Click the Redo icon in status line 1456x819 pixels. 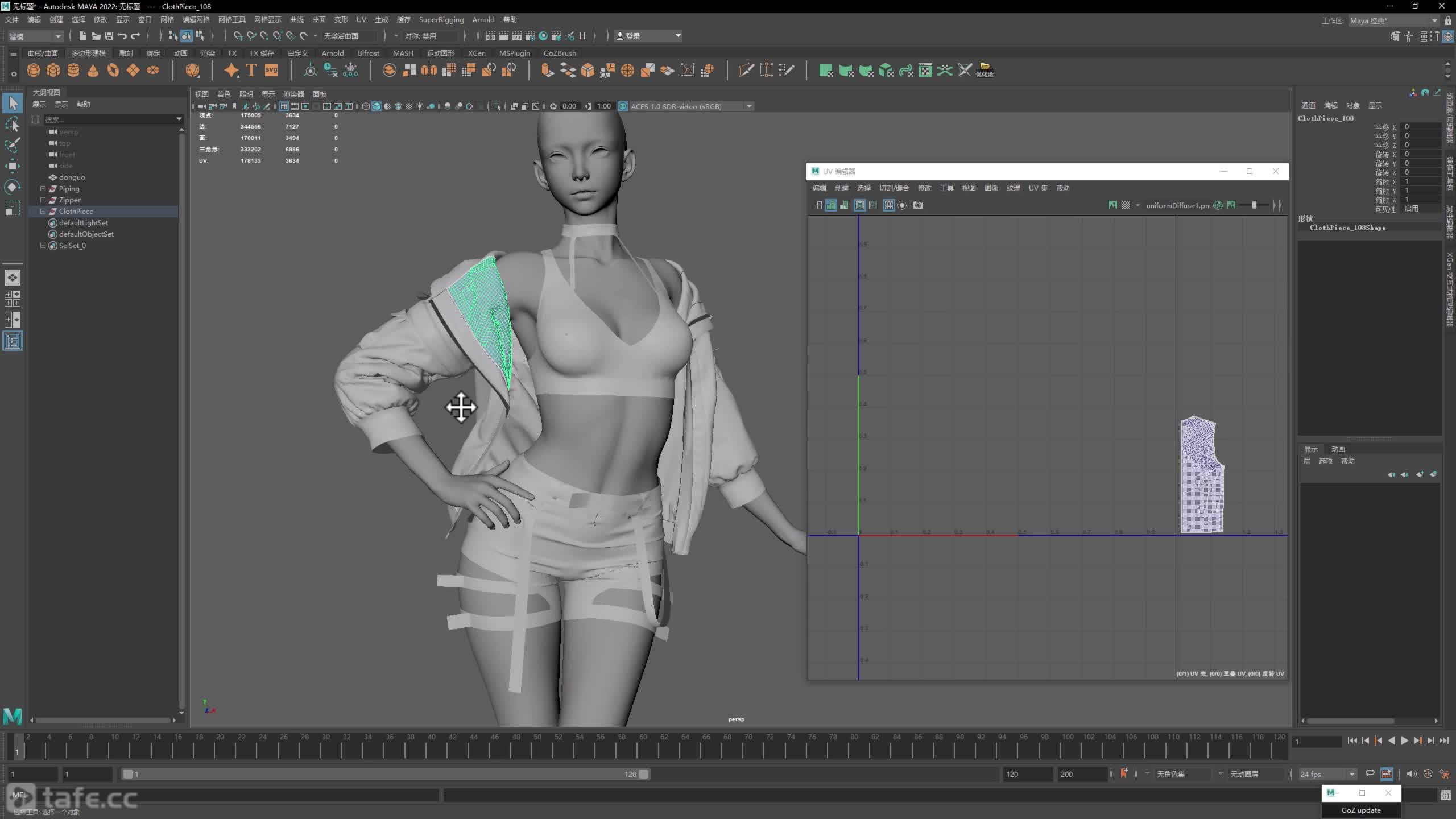[x=135, y=36]
